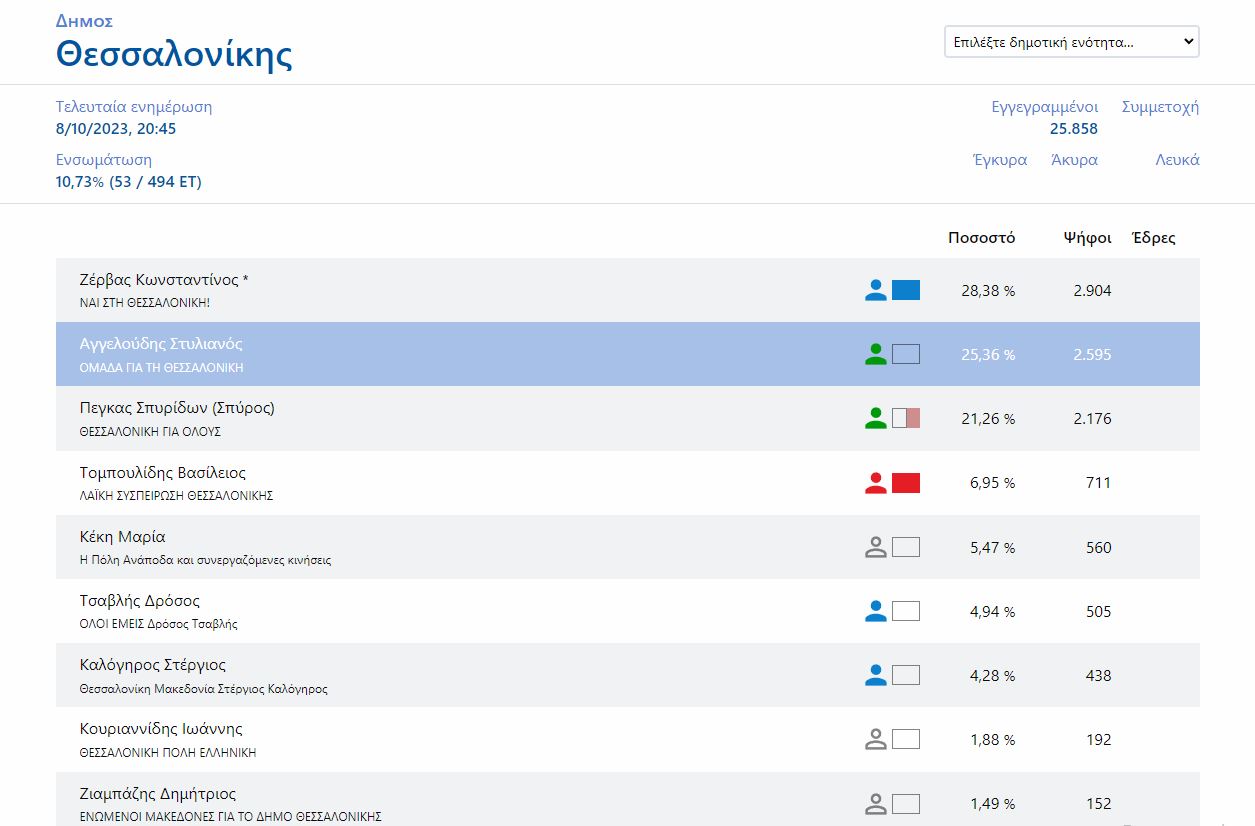Click the Ποσοστό column header
This screenshot has width=1255, height=826.
coord(981,238)
